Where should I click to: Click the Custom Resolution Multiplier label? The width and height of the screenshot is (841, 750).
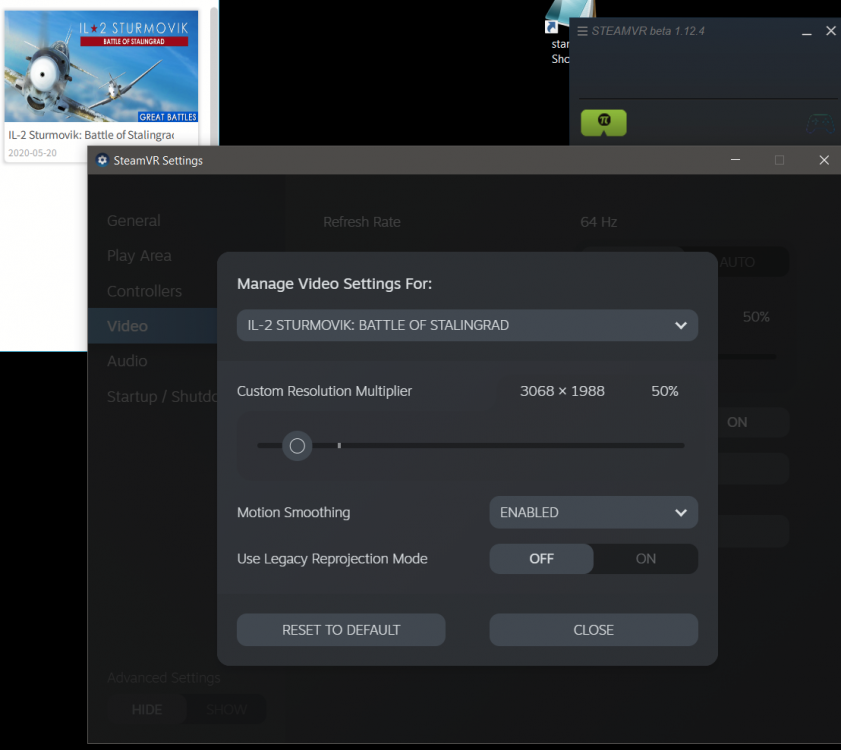[x=324, y=391]
